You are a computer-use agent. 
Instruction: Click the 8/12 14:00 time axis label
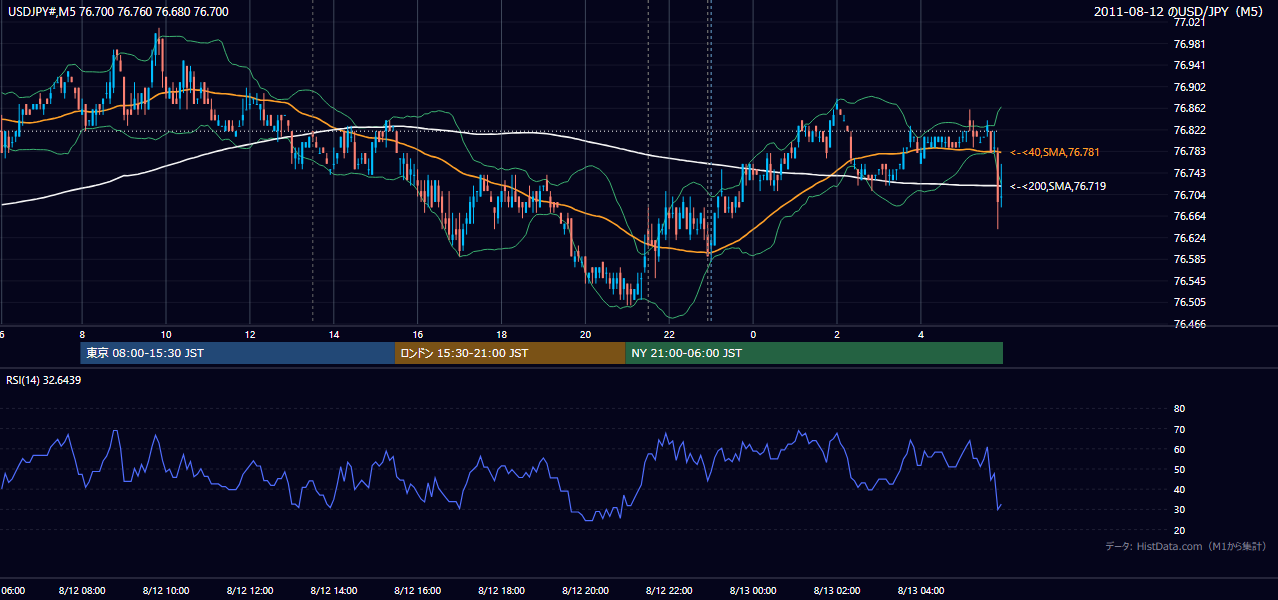point(334,591)
